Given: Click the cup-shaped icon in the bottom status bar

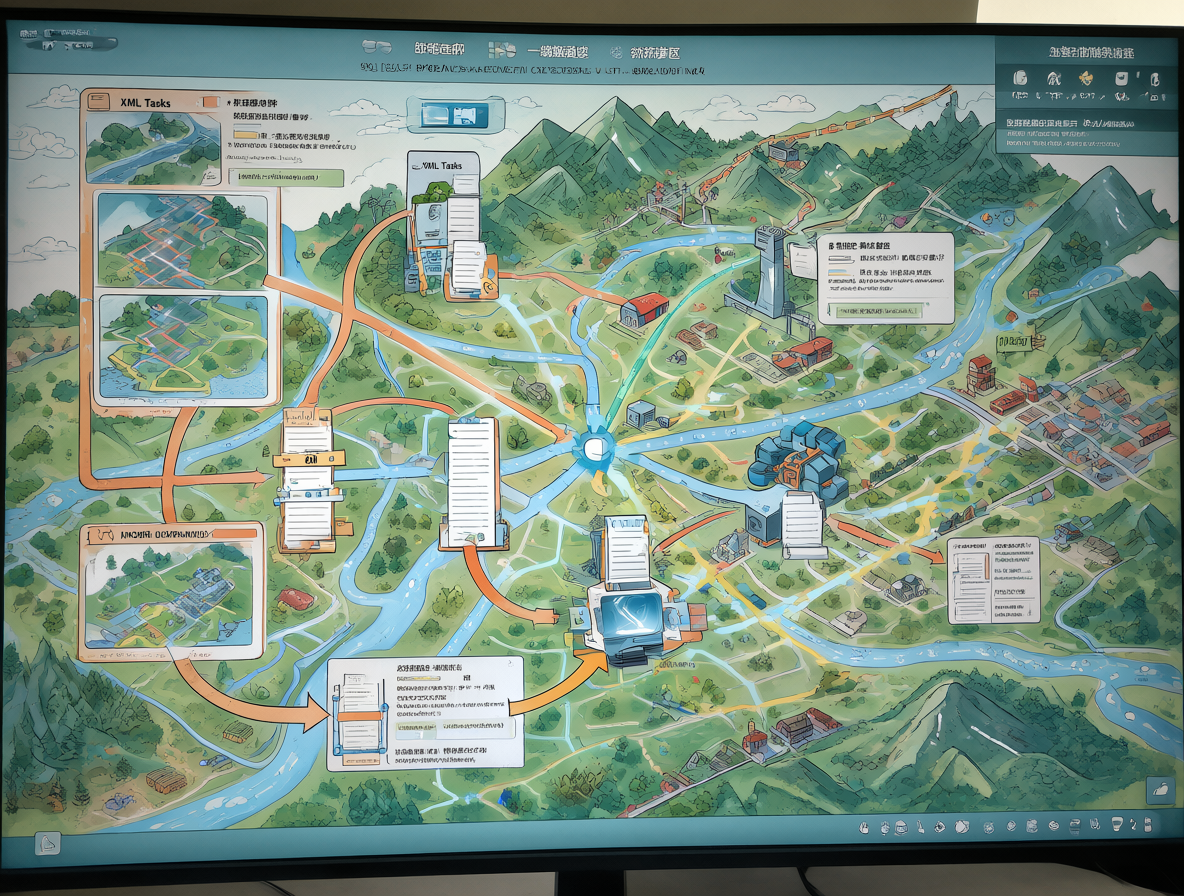Looking at the screenshot, I should pos(1118,824).
